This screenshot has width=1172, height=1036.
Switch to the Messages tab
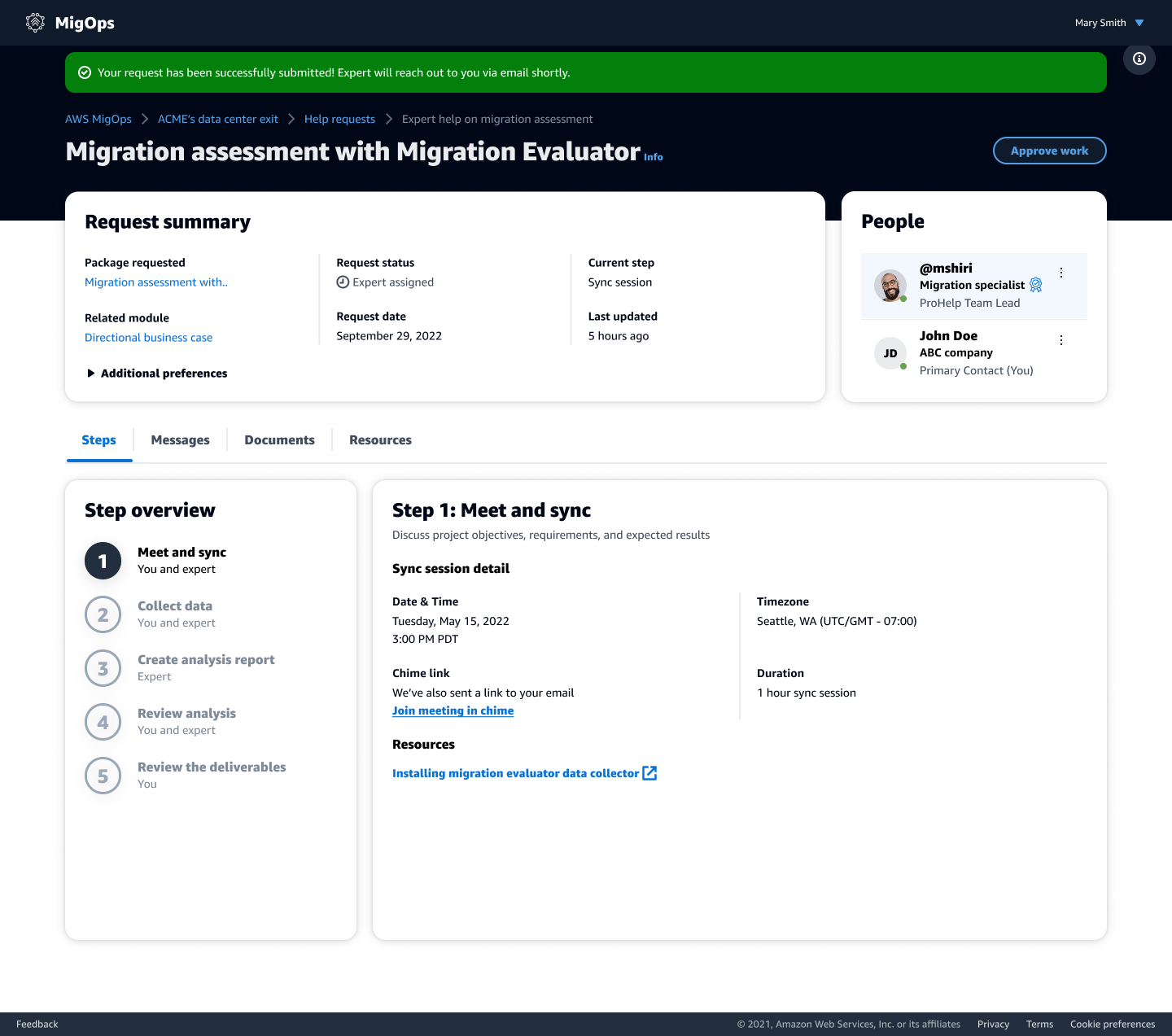pyautogui.click(x=180, y=439)
